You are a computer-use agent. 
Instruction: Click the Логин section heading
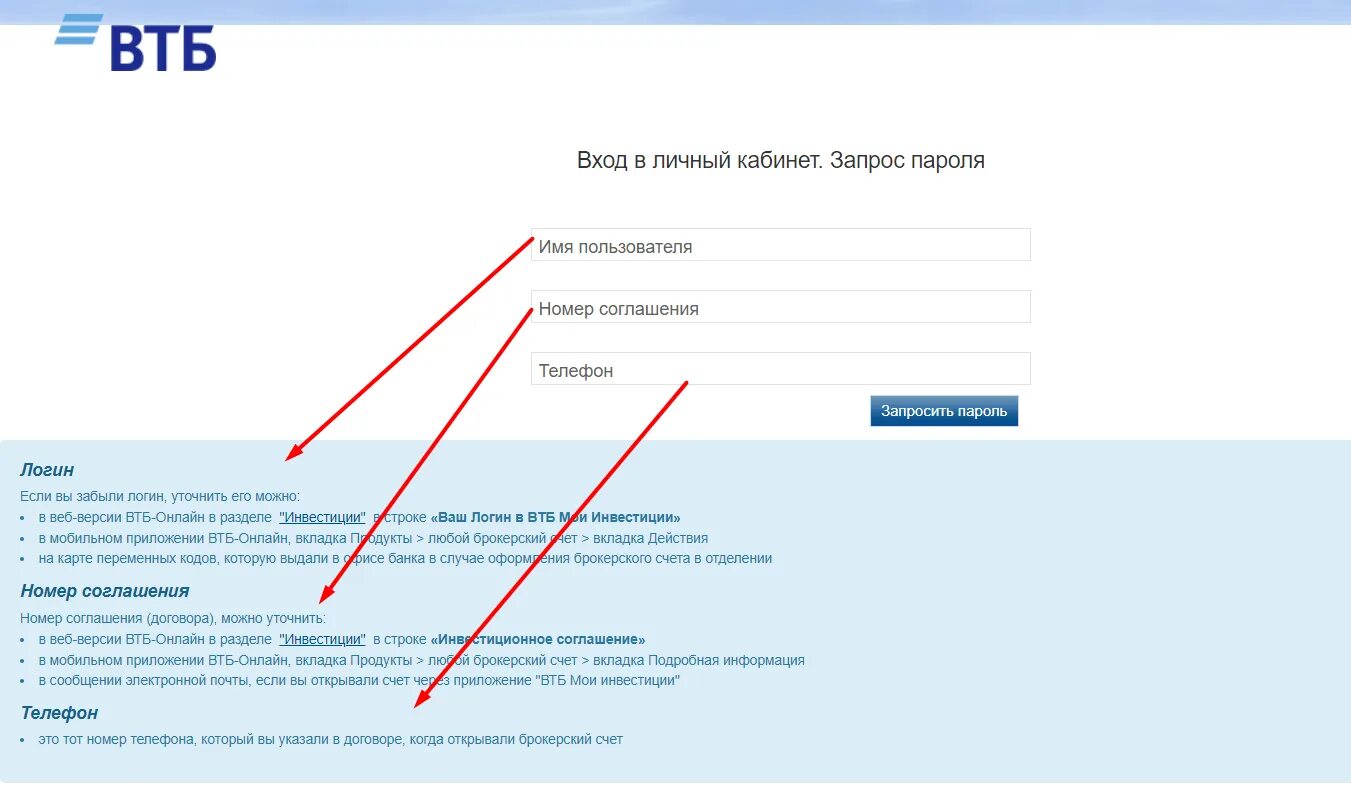tap(47, 470)
